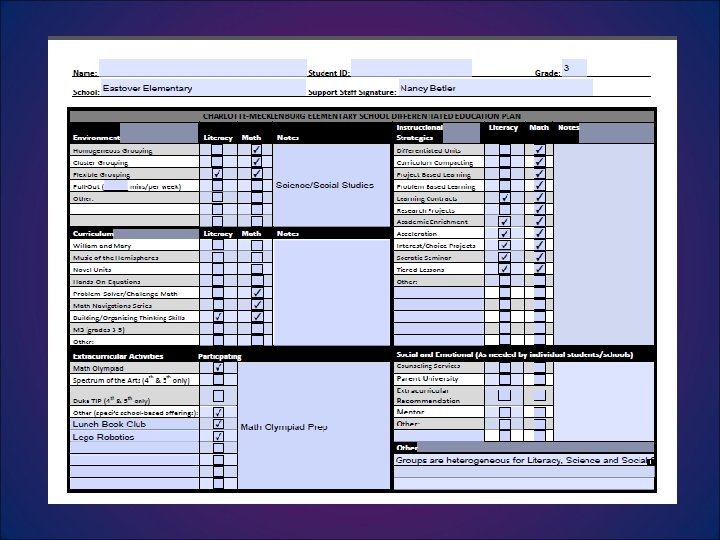720x540 pixels.
Task: Edit the Lego Robotics entry
Action: coord(134,436)
